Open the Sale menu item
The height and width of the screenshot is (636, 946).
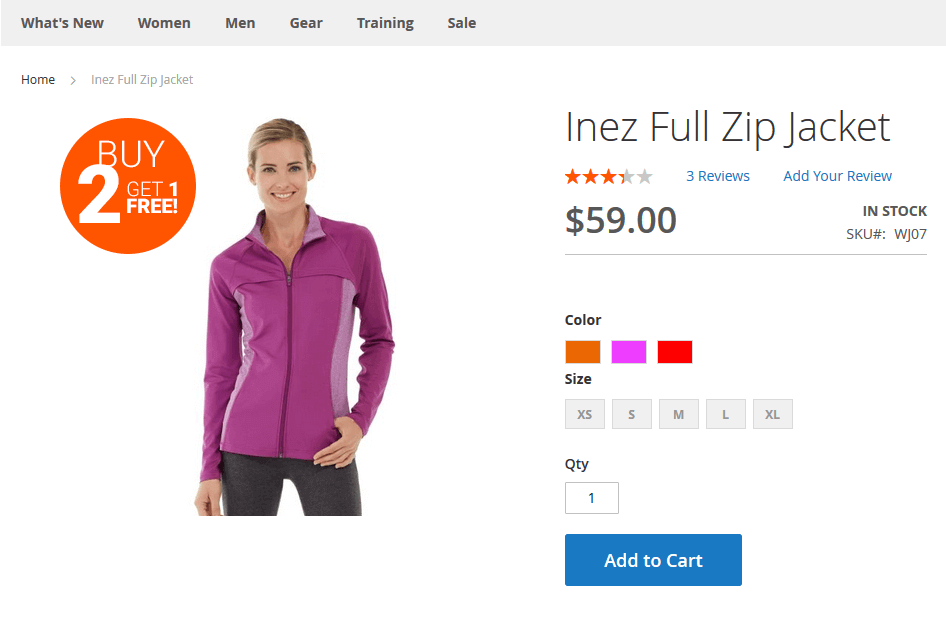tap(462, 23)
